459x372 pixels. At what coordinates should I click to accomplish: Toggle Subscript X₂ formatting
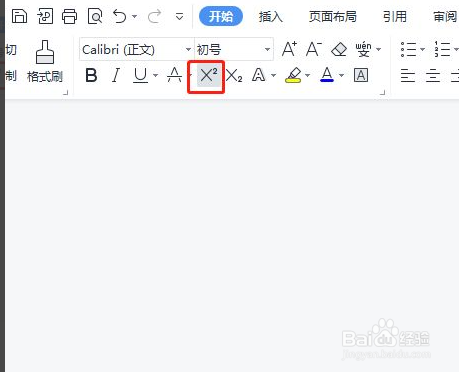click(x=234, y=76)
